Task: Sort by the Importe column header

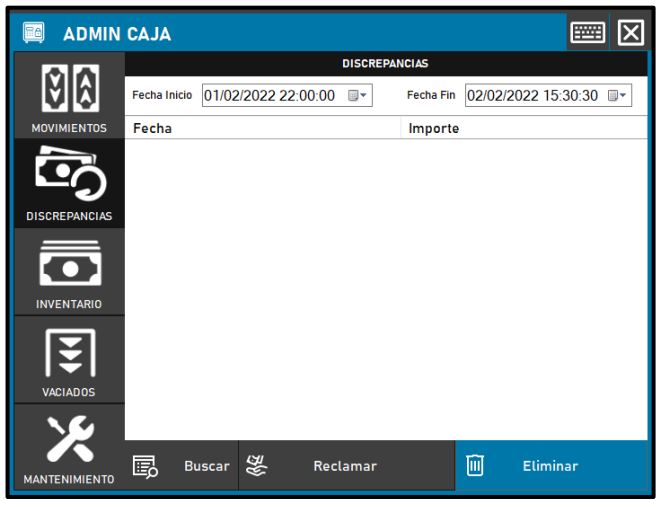Action: click(x=524, y=128)
